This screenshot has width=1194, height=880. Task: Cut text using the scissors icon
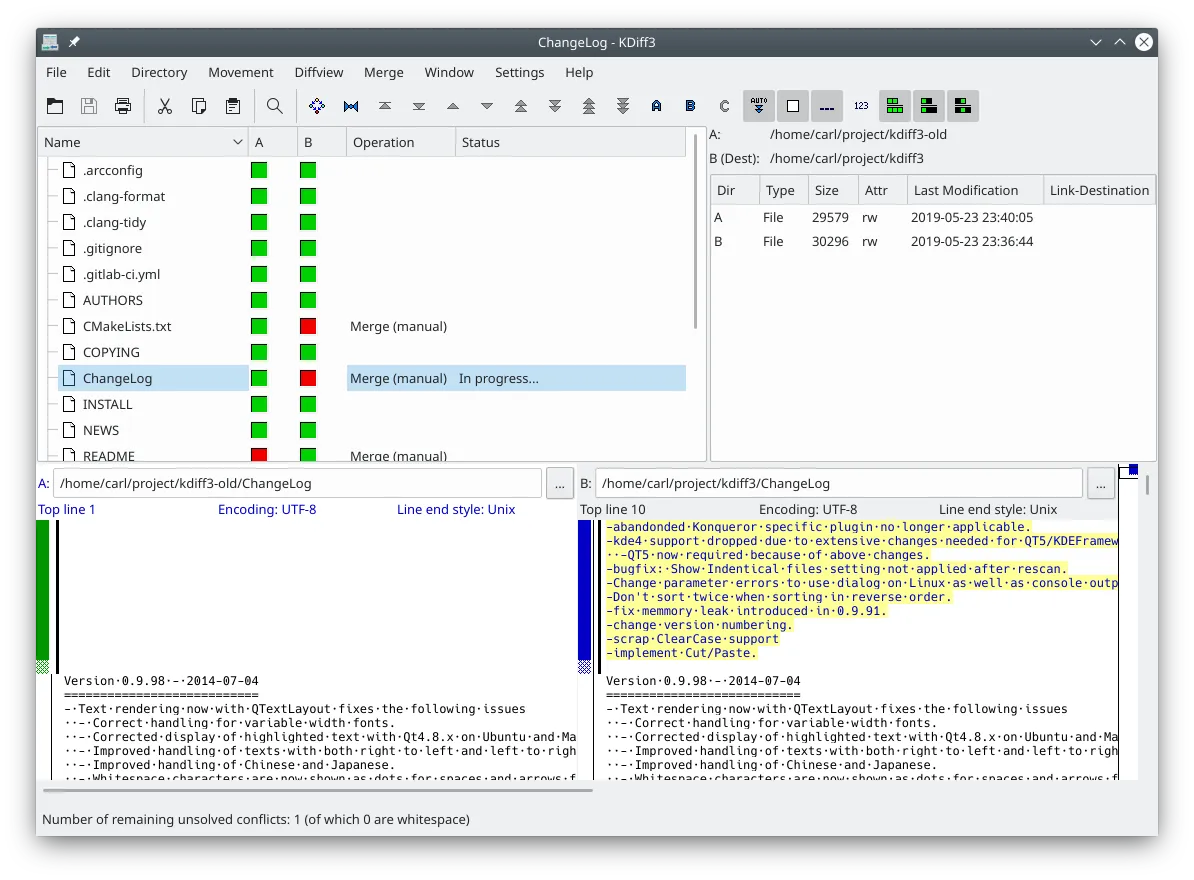tap(165, 105)
